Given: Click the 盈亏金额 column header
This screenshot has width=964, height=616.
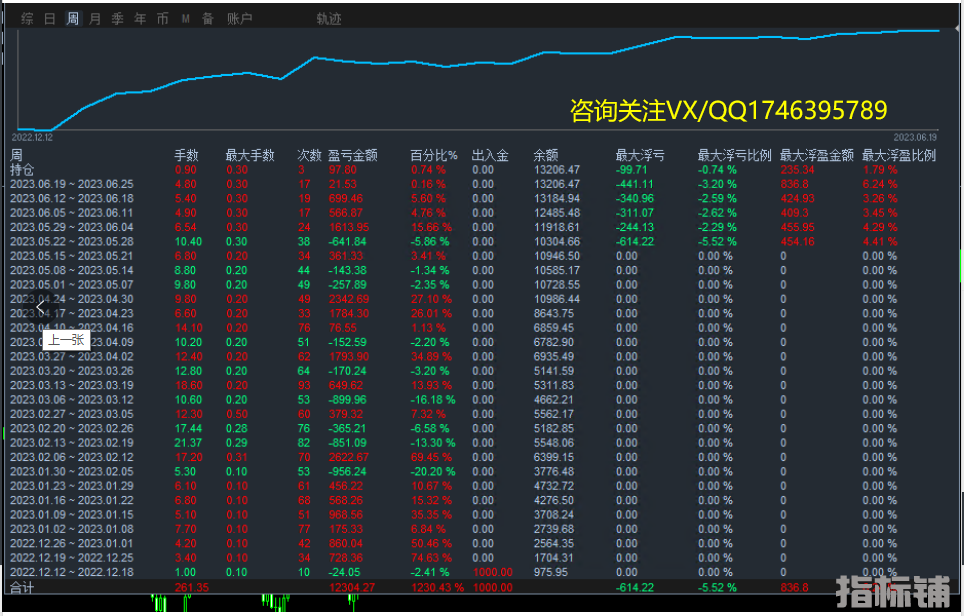Looking at the screenshot, I should pyautogui.click(x=352, y=155).
